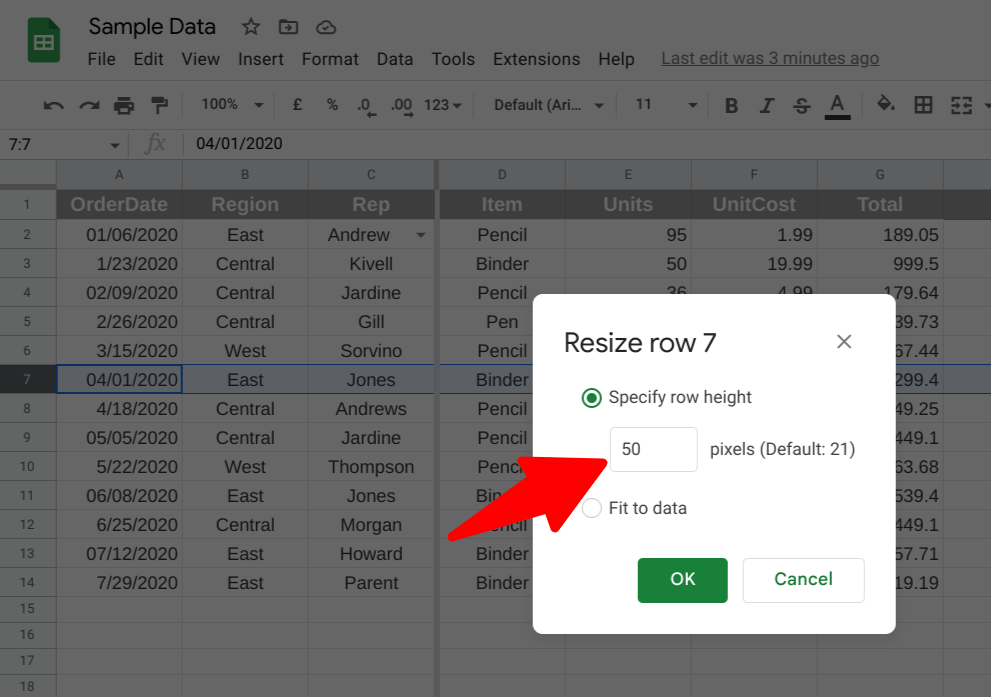Choose the Fit to data option
This screenshot has width=991, height=697.
point(591,508)
